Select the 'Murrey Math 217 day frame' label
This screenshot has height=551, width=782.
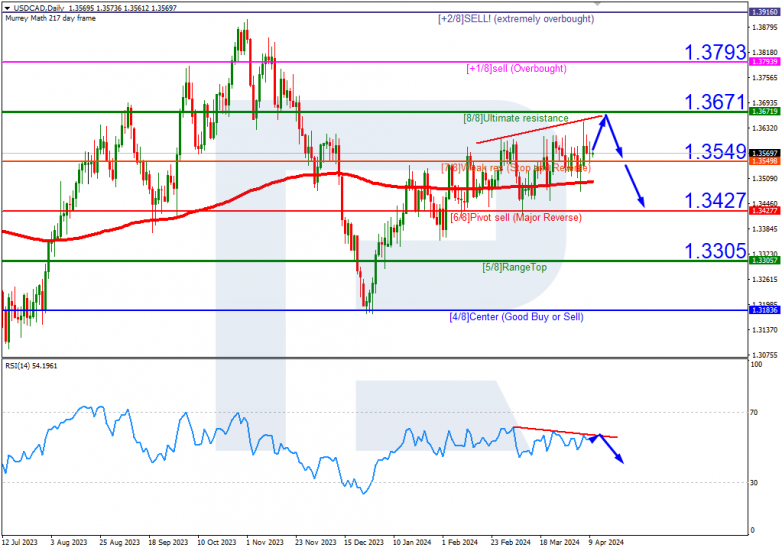[x=50, y=18]
